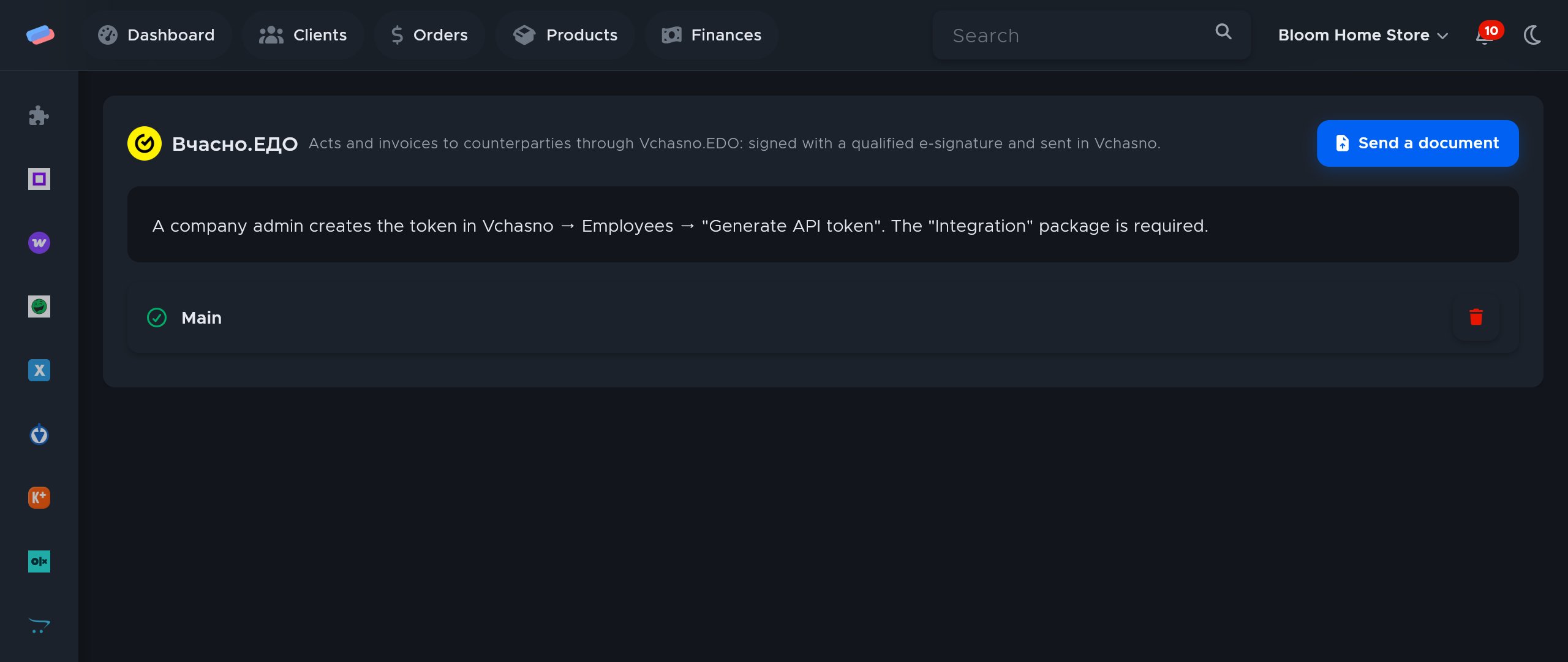Go to the Dashboard menu
1568x662 pixels.
[x=157, y=35]
